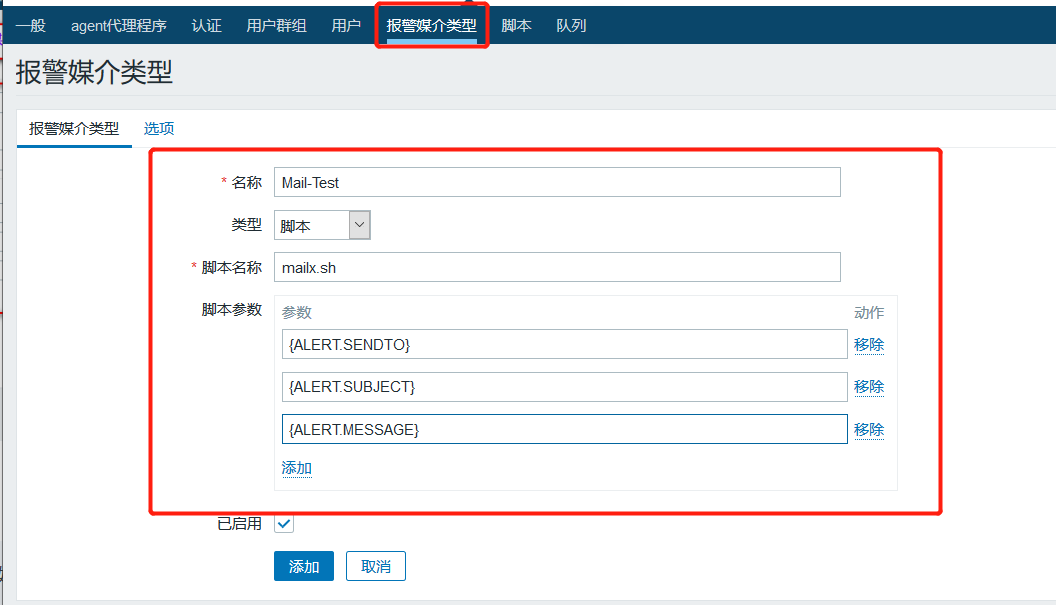The width and height of the screenshot is (1056, 605).
Task: Click the blue 添加 submit button
Action: point(304,566)
